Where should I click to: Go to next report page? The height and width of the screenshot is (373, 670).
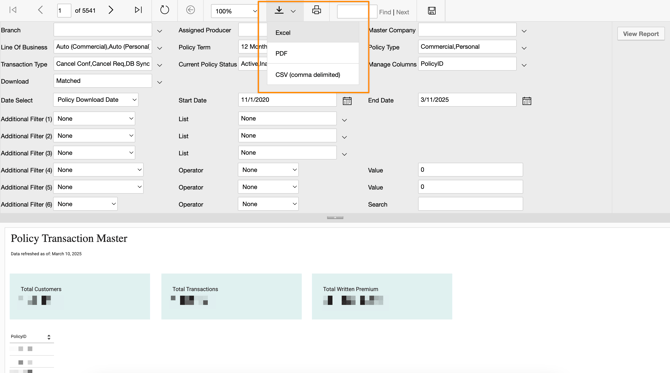111,10
